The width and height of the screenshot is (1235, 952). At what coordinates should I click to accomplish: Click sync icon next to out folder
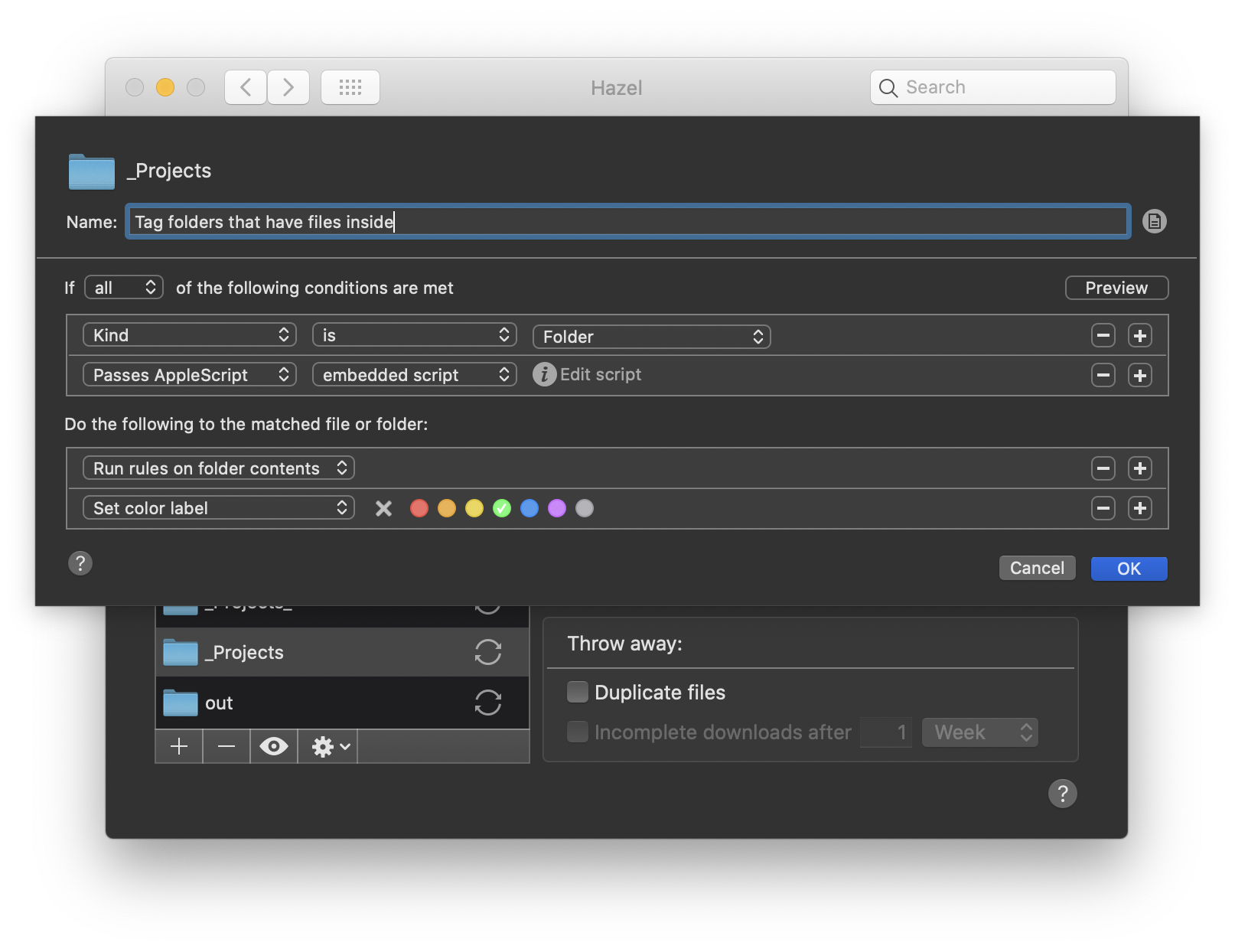pyautogui.click(x=487, y=703)
